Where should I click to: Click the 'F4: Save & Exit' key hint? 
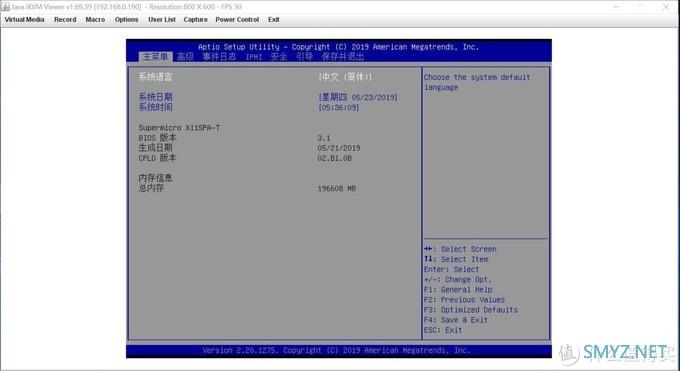[456, 320]
